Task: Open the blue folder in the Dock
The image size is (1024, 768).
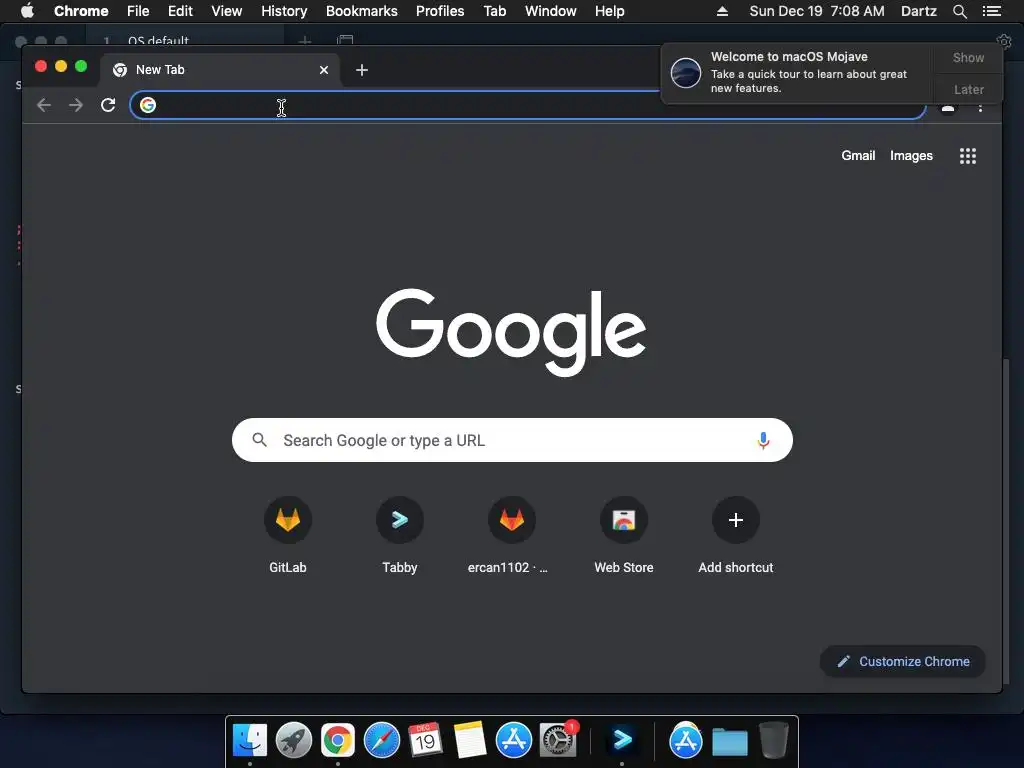Action: (x=729, y=742)
